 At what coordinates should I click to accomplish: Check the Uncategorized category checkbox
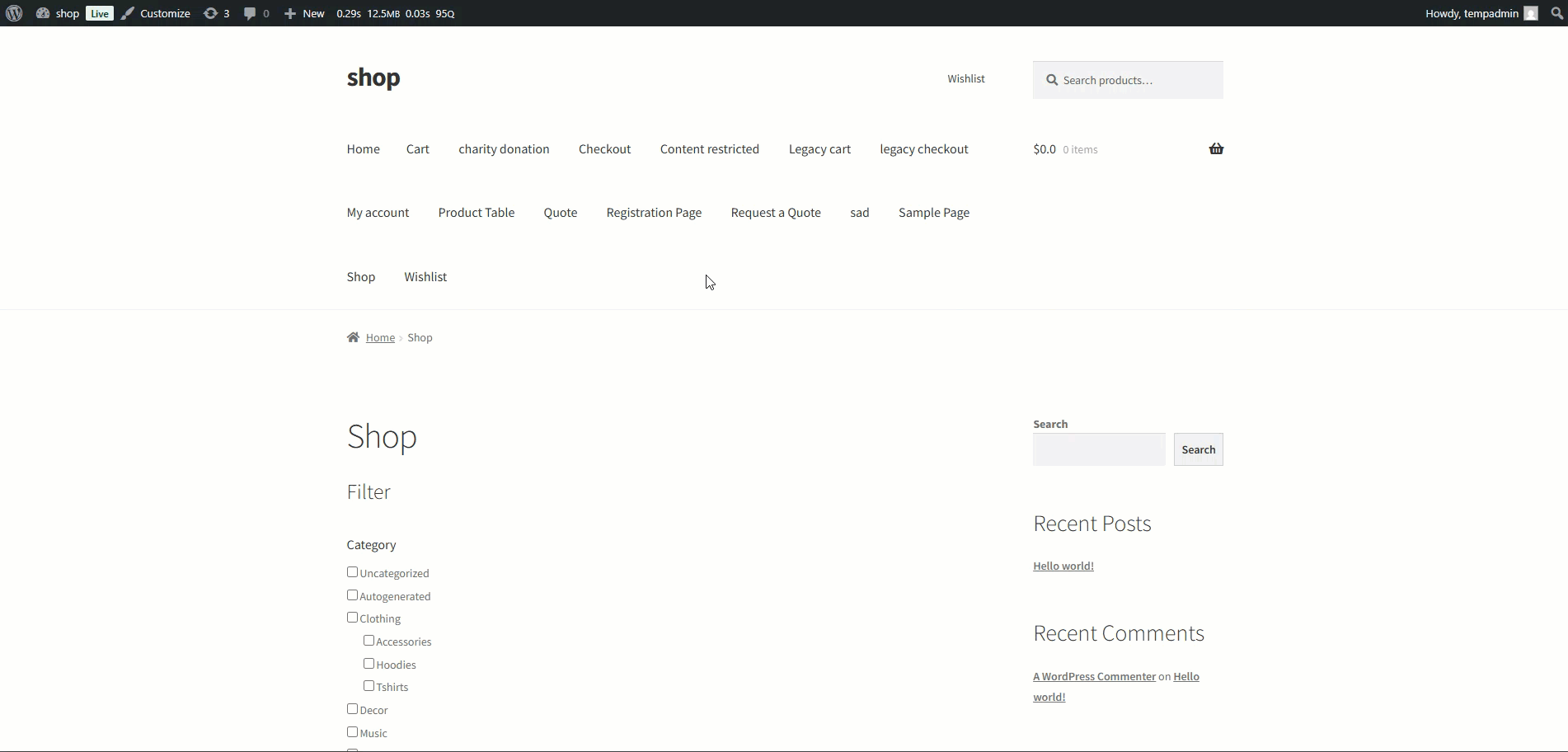pyautogui.click(x=353, y=572)
